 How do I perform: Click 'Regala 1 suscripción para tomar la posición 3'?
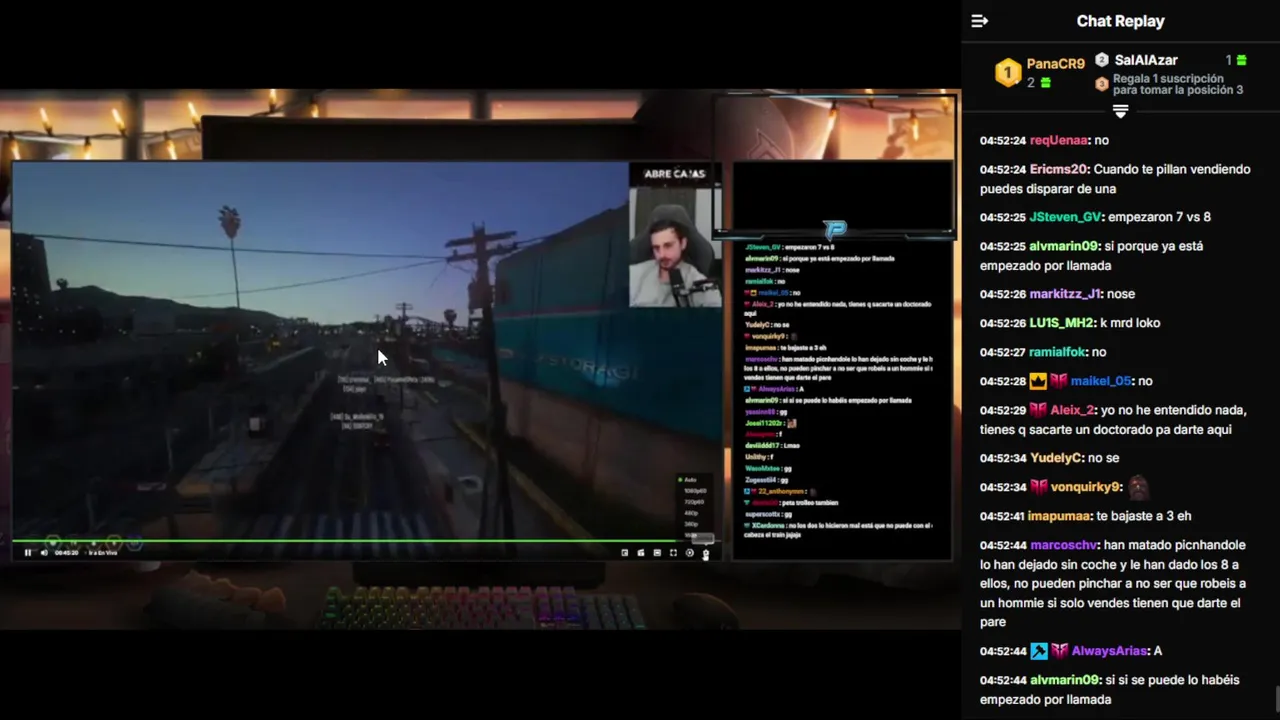click(1178, 84)
